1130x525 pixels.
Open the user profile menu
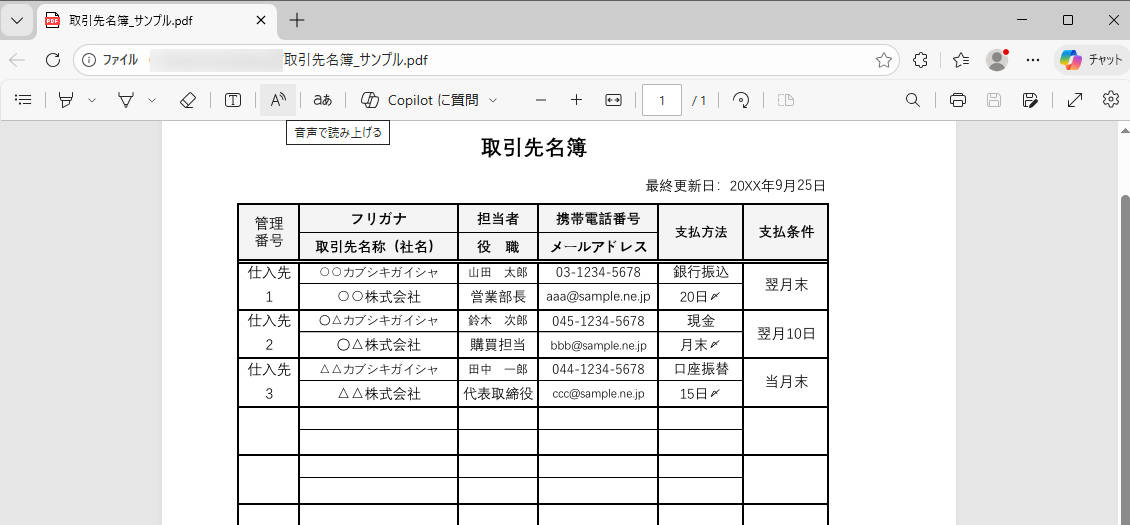(997, 60)
